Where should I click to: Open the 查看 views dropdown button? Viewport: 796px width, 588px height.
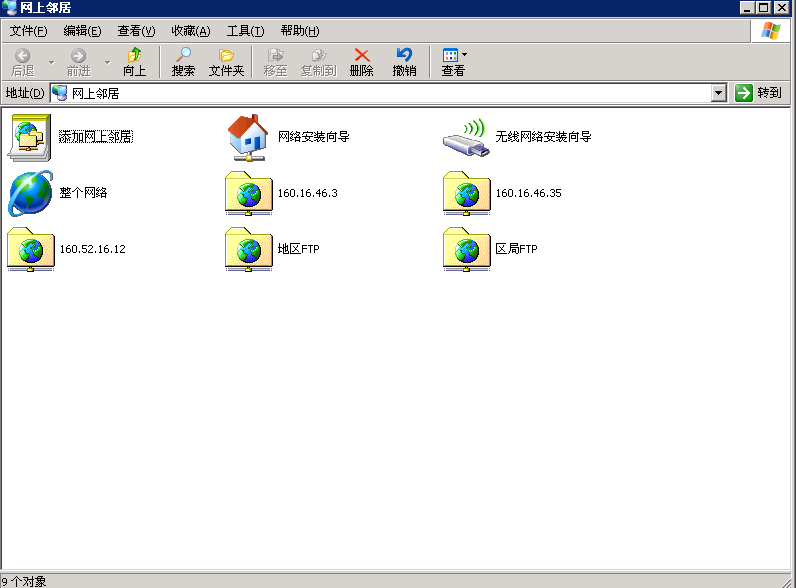[453, 62]
